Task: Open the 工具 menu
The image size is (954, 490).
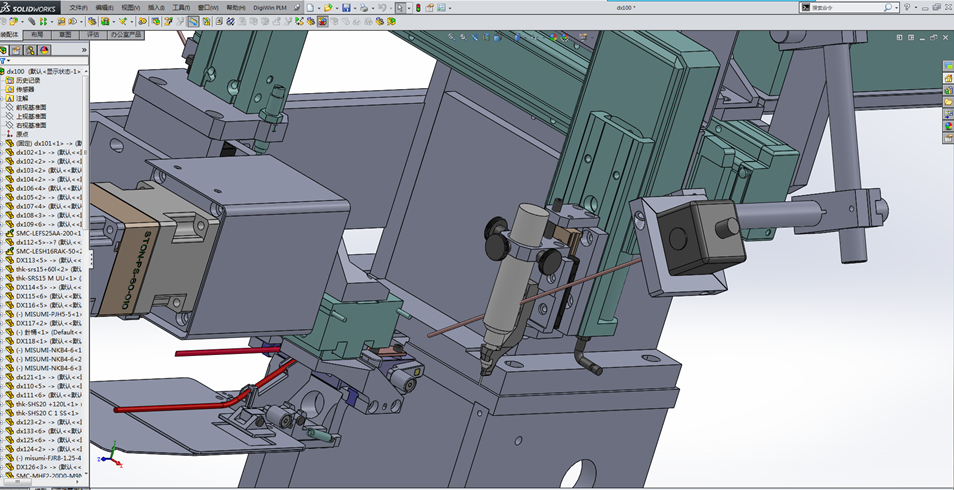Action: [x=181, y=8]
